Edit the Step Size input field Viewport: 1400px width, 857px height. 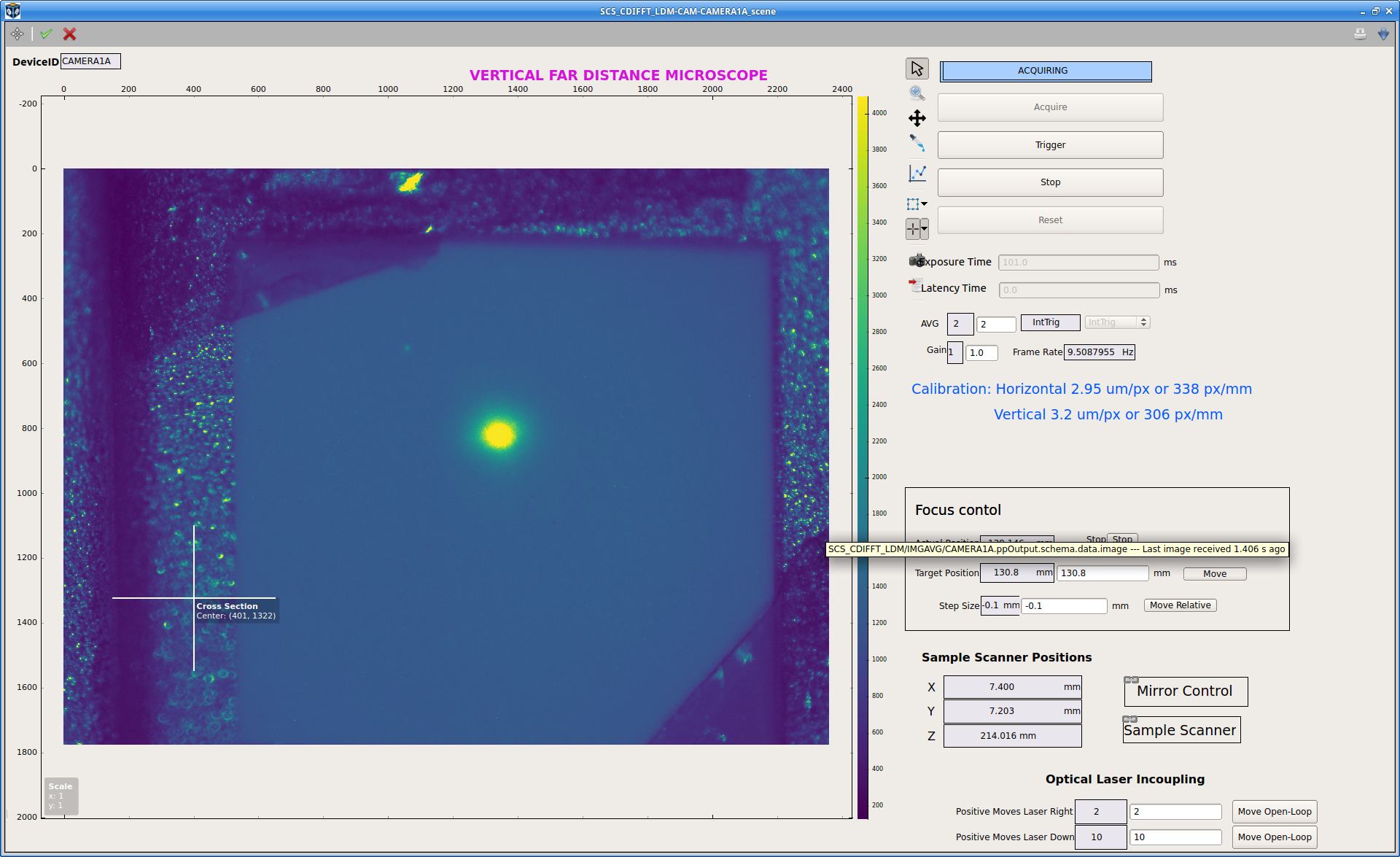1064,606
